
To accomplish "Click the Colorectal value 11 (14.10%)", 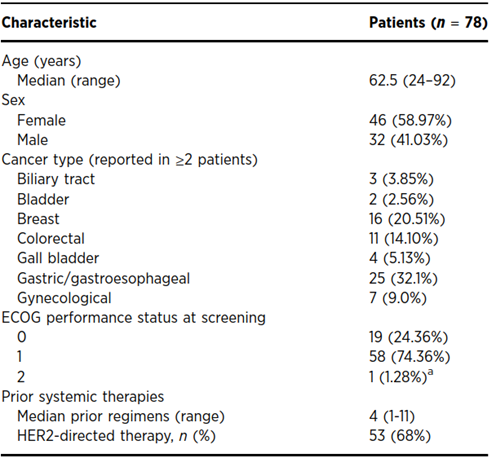I will [404, 238].
